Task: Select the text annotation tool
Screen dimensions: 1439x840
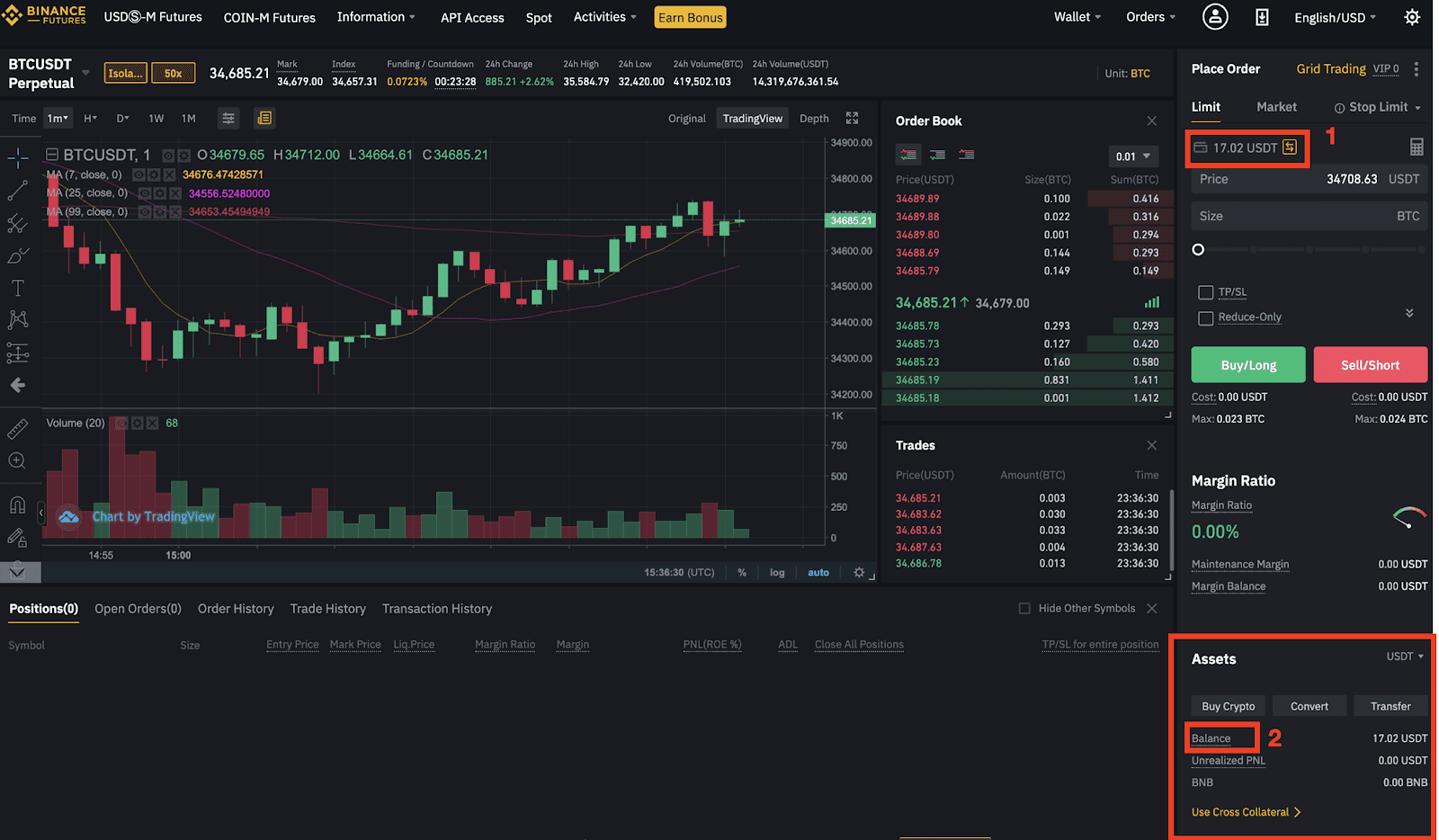Action: tap(17, 288)
